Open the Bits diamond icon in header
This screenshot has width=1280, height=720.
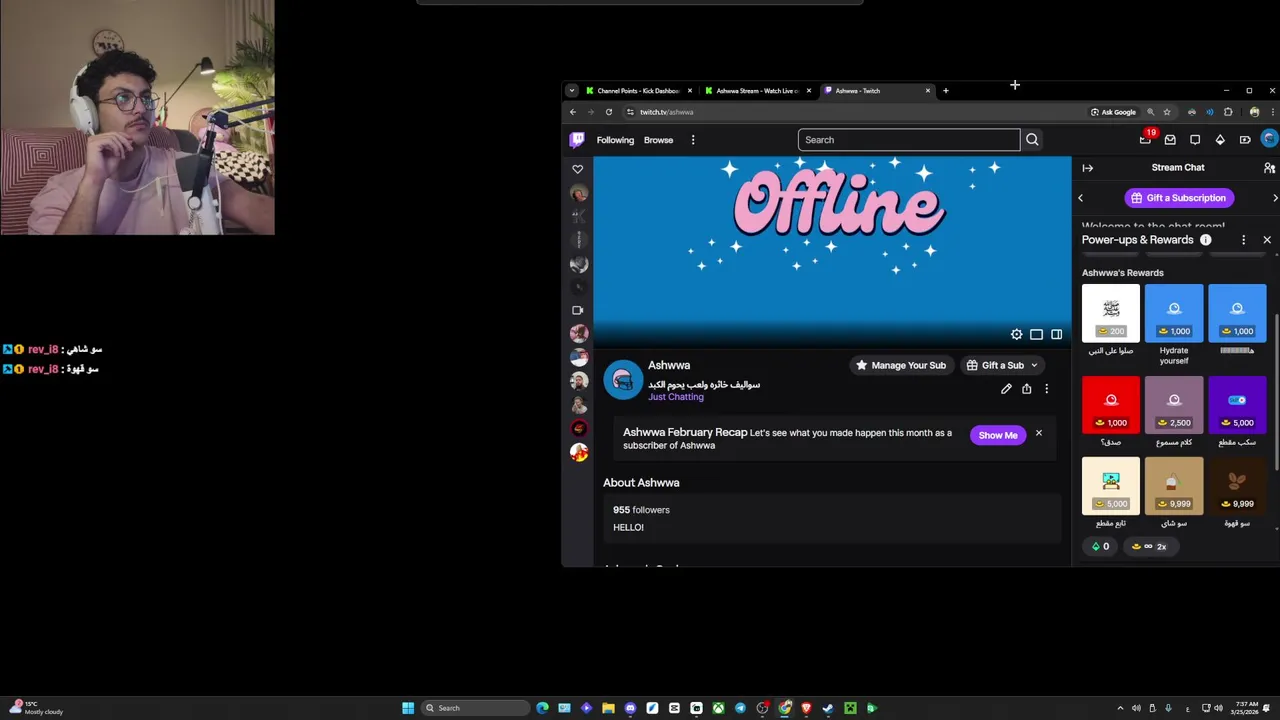pyautogui.click(x=1220, y=140)
